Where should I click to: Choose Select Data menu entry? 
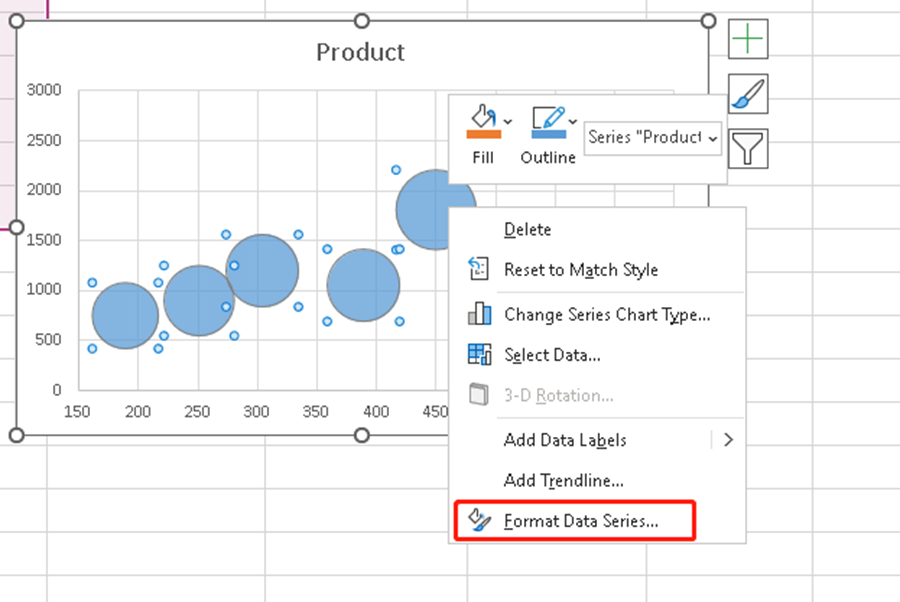[597, 355]
